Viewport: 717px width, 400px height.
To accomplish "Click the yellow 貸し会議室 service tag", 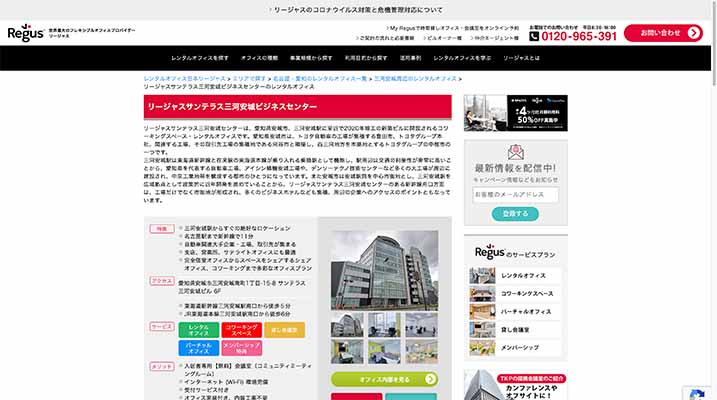I will (284, 330).
